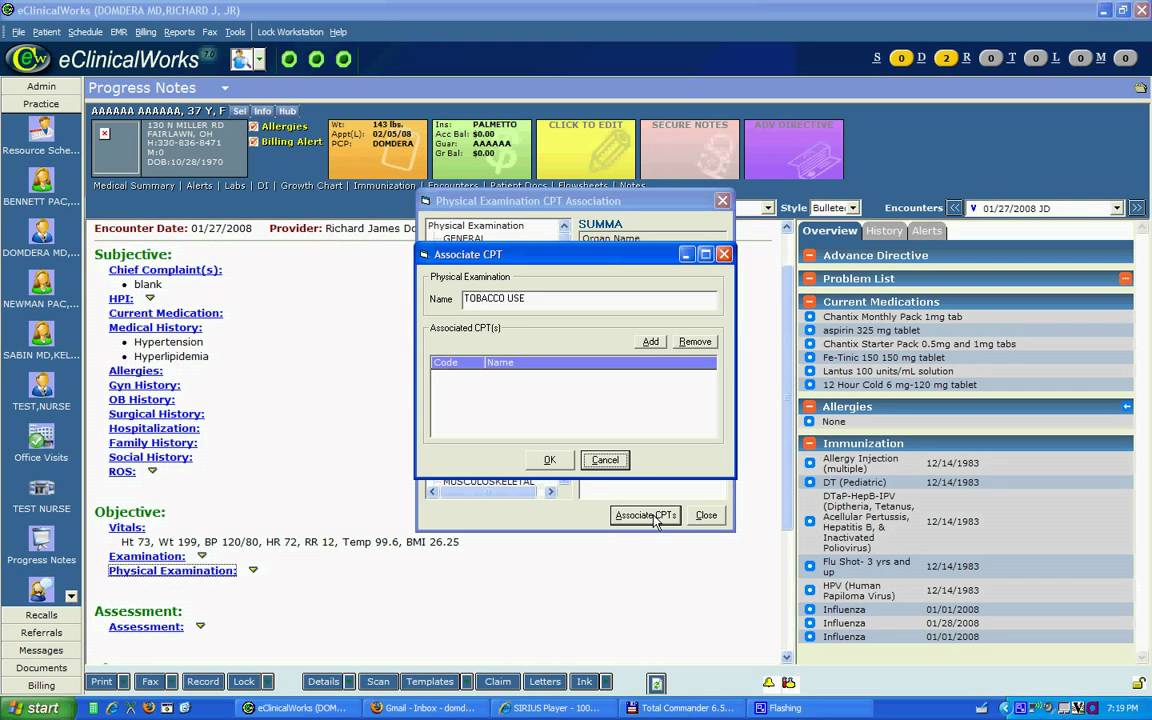This screenshot has width=1152, height=720.
Task: Go to next encounter arrow
Action: pyautogui.click(x=1137, y=208)
